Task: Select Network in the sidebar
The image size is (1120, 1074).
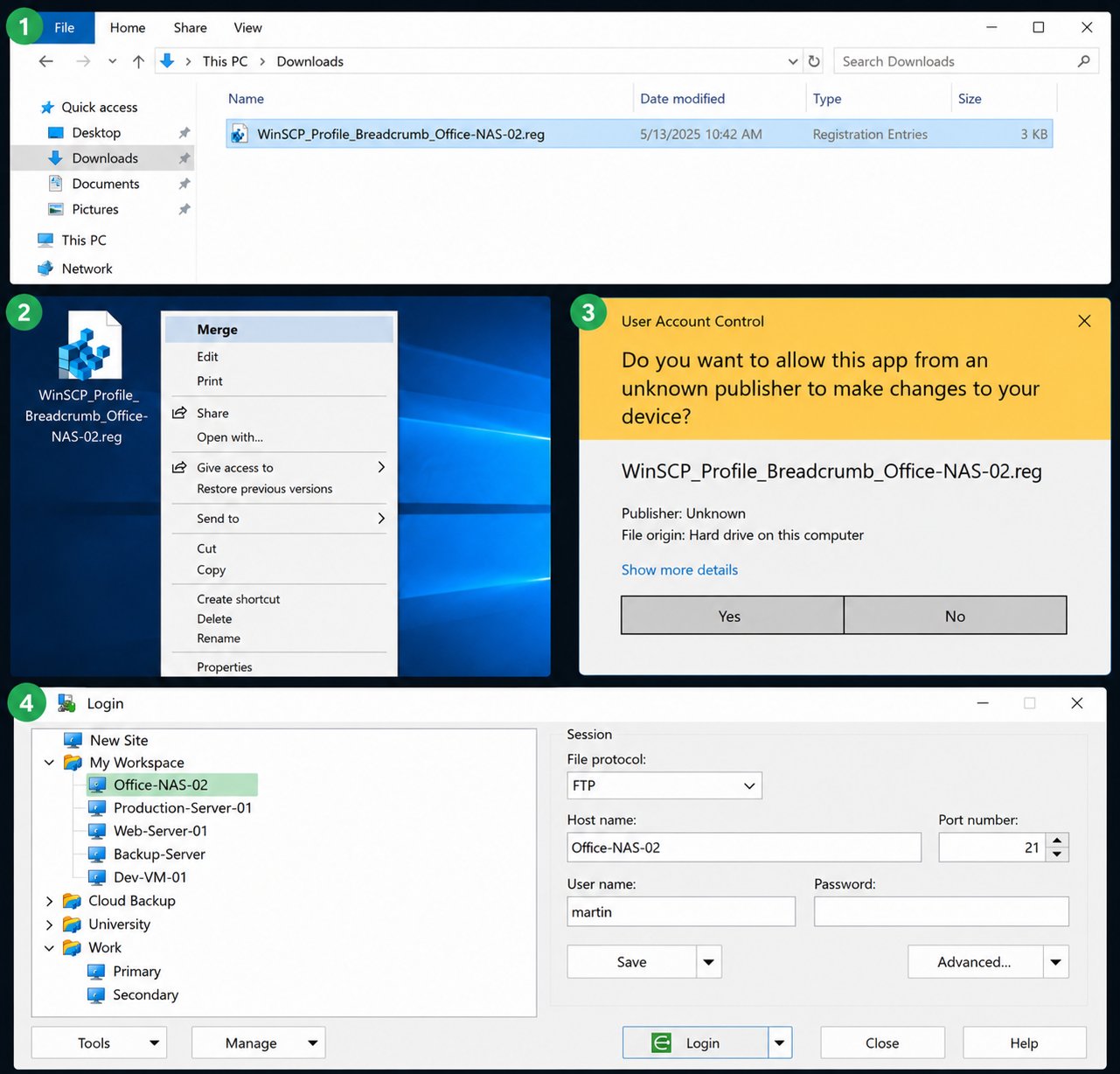Action: pyautogui.click(x=87, y=268)
